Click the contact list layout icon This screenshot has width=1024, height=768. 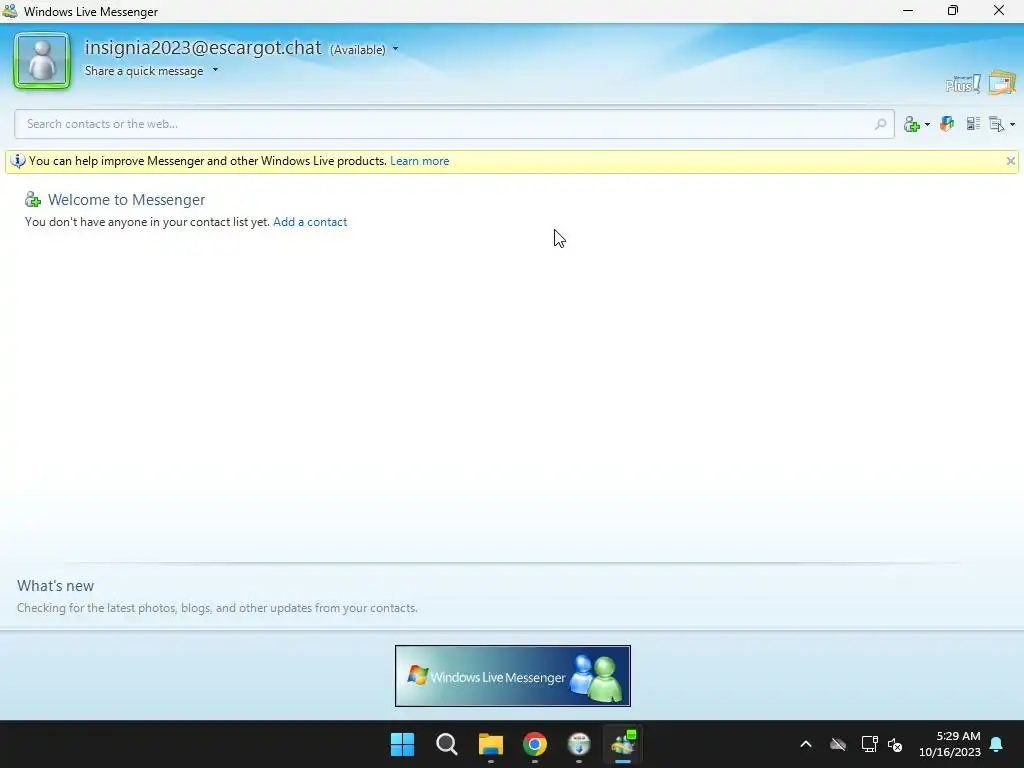[973, 123]
